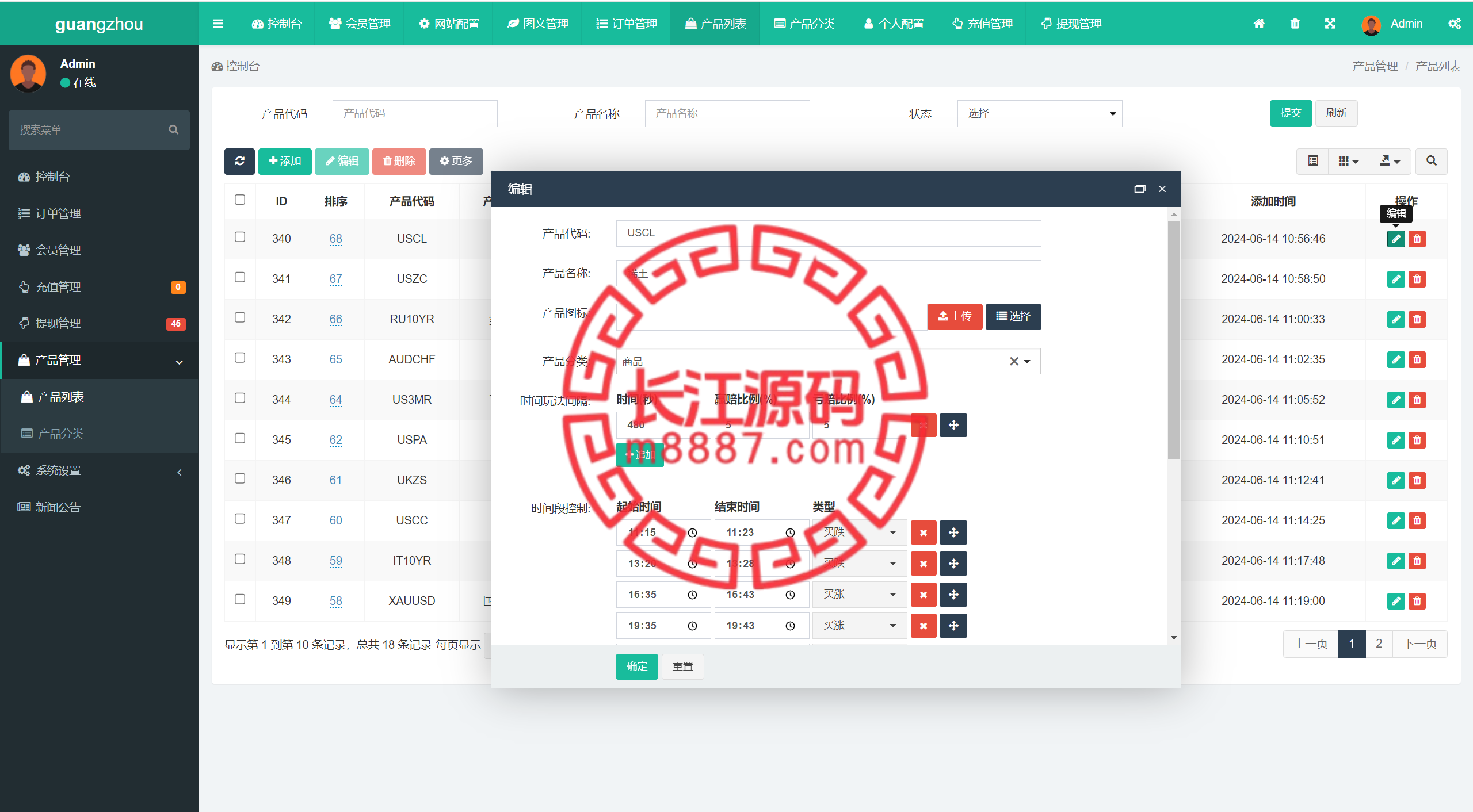1473x812 pixels.
Task: Remove the 16:35 time period row
Action: click(x=924, y=595)
